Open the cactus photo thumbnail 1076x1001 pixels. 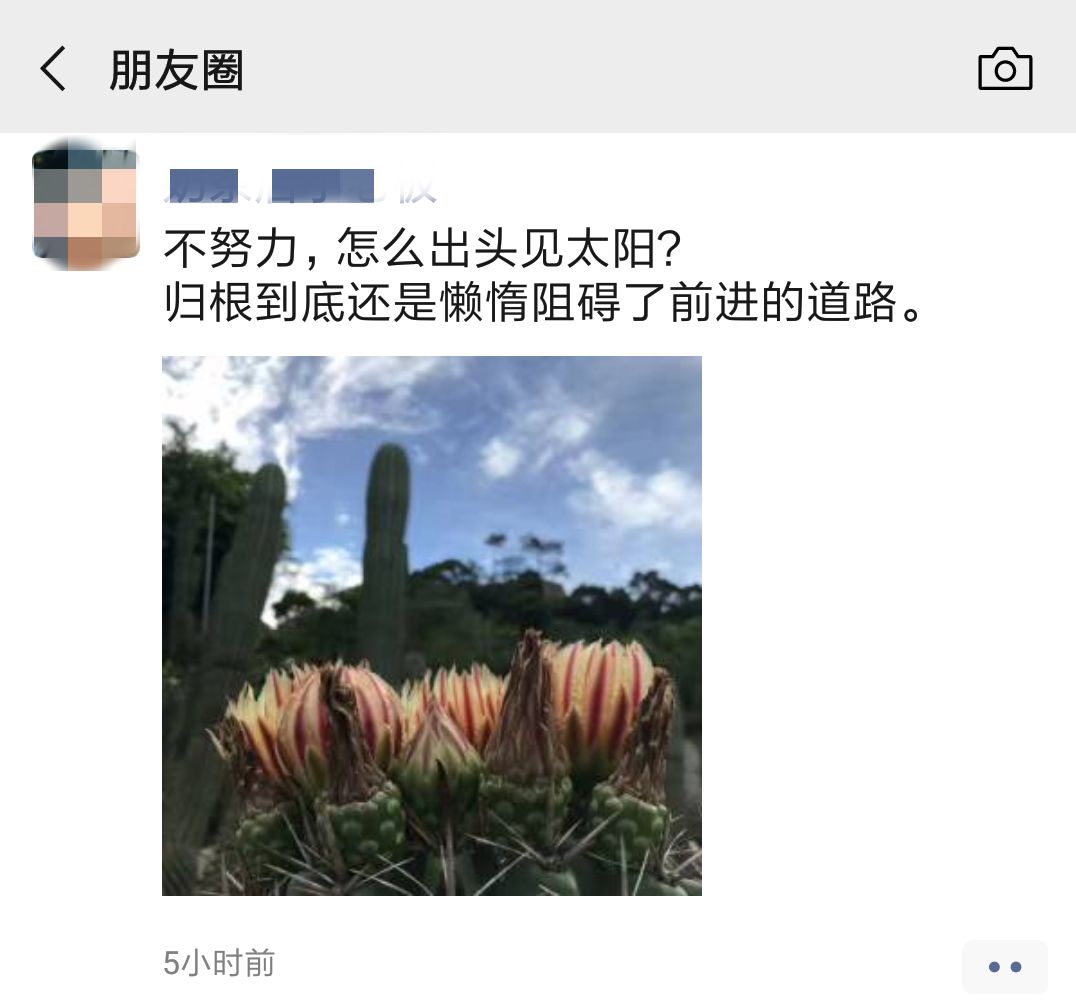pos(432,626)
